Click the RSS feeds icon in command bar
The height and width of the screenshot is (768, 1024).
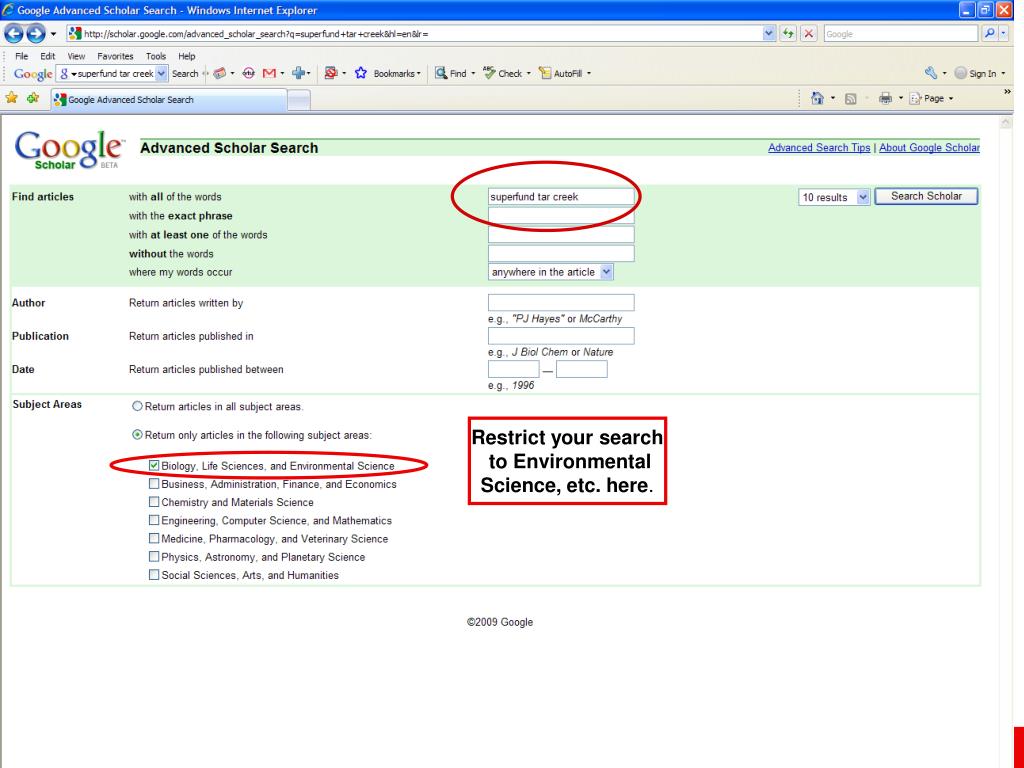pyautogui.click(x=850, y=99)
